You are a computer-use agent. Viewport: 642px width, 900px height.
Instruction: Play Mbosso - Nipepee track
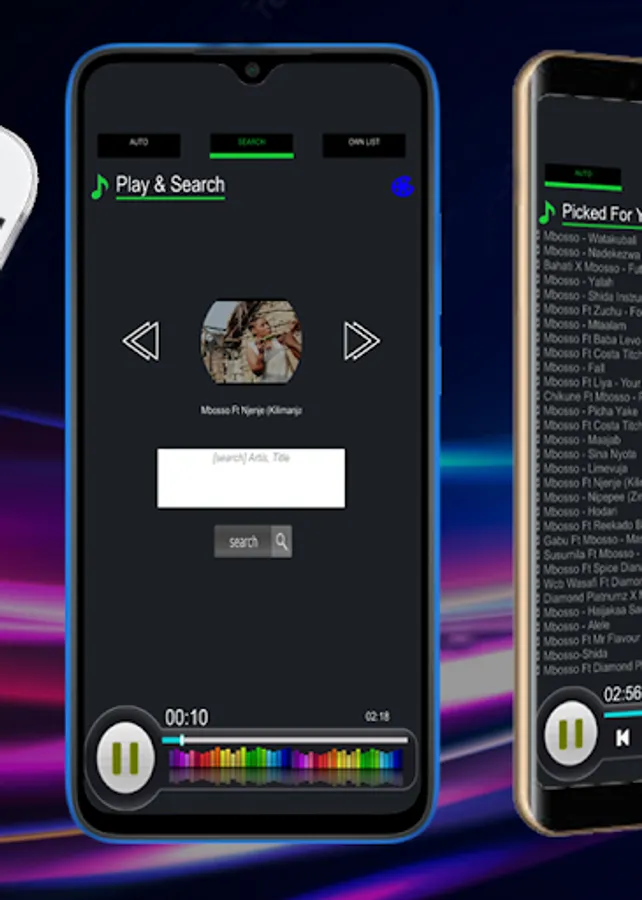[x=592, y=497]
